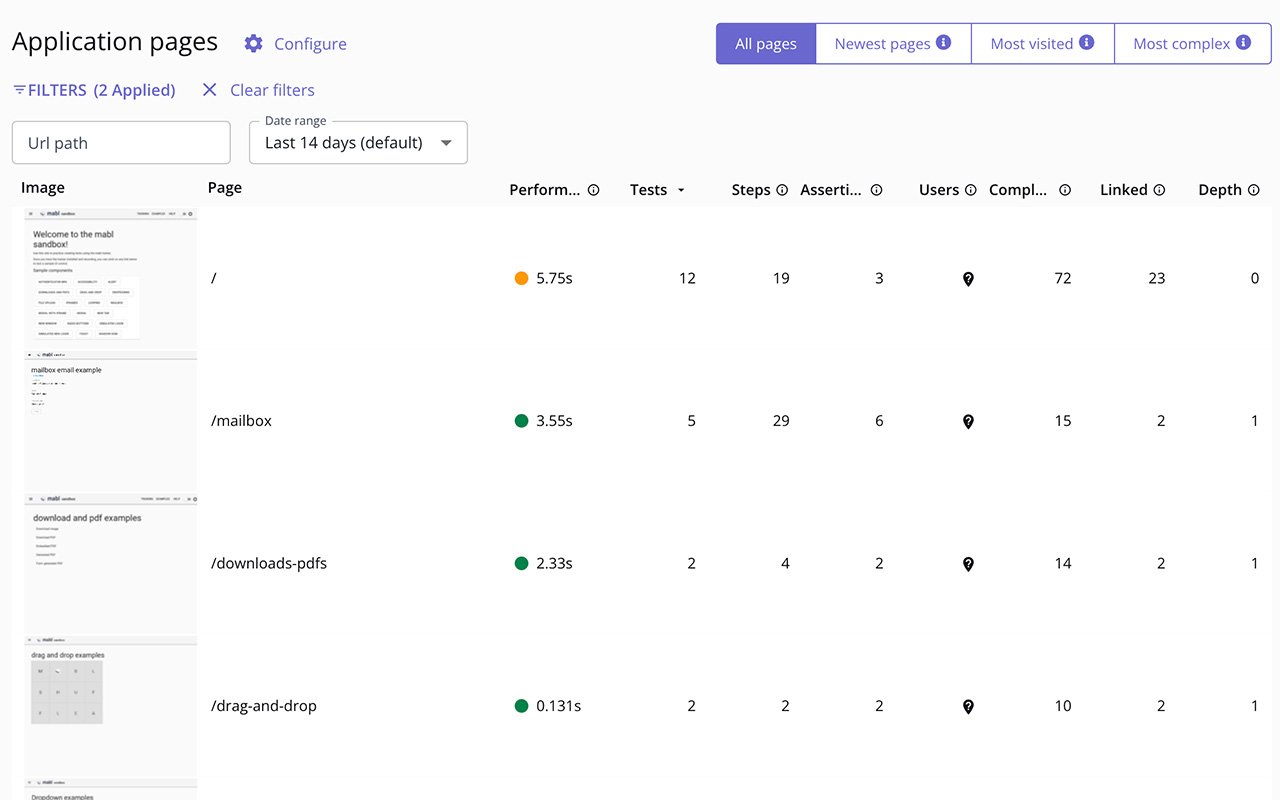This screenshot has width=1280, height=800.
Task: Click the info icon beside Performance header
Action: pyautogui.click(x=593, y=190)
